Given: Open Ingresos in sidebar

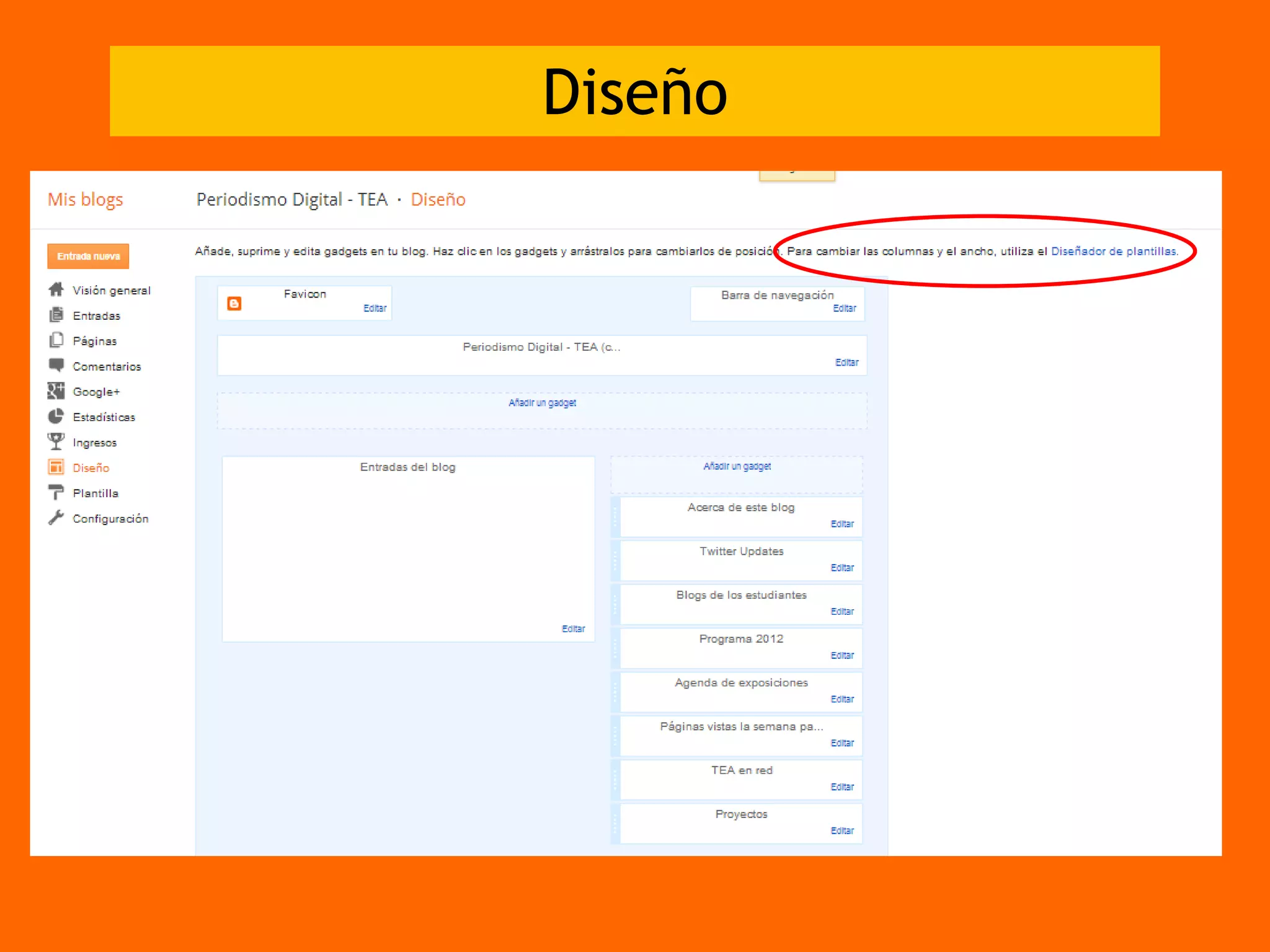Looking at the screenshot, I should coord(95,443).
